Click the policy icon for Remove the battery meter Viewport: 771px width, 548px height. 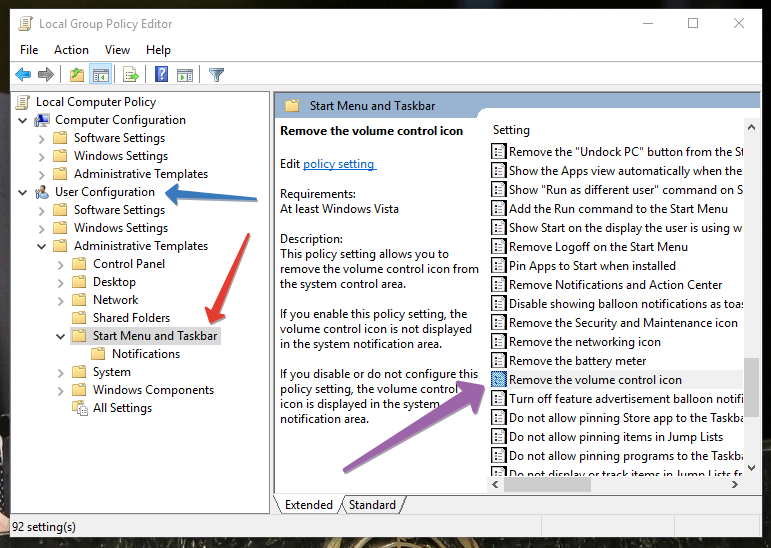click(499, 361)
